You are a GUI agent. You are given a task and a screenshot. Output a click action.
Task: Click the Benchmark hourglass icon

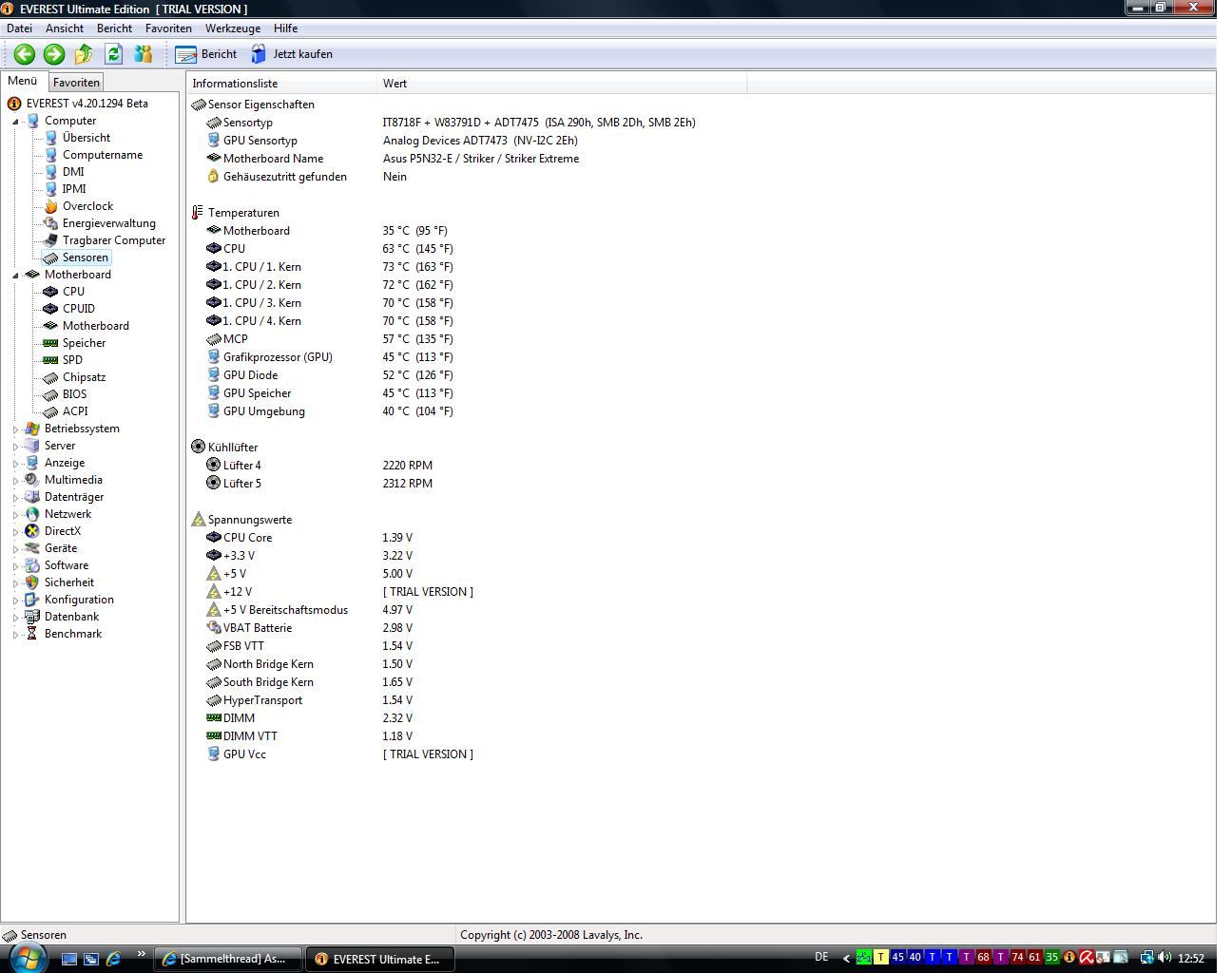pyautogui.click(x=32, y=634)
